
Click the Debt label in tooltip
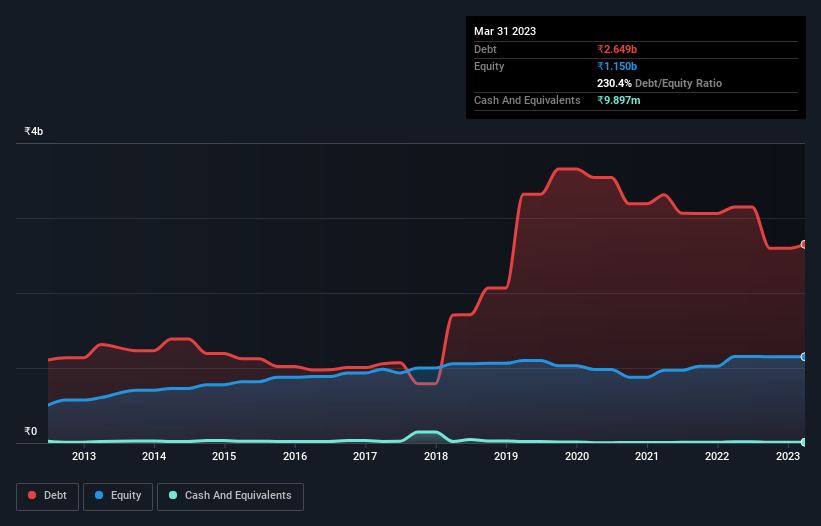tap(485, 49)
